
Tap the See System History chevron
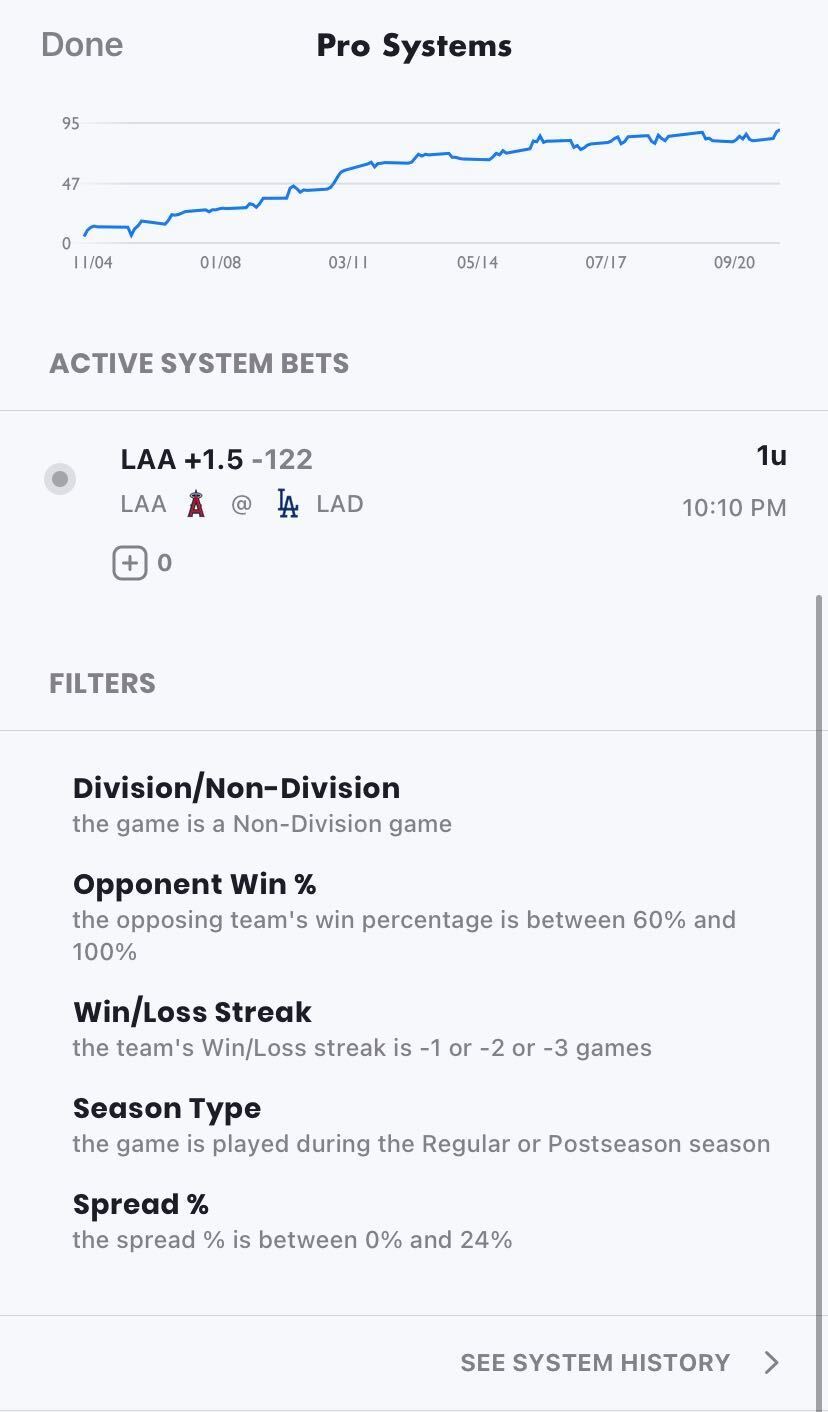[771, 1363]
